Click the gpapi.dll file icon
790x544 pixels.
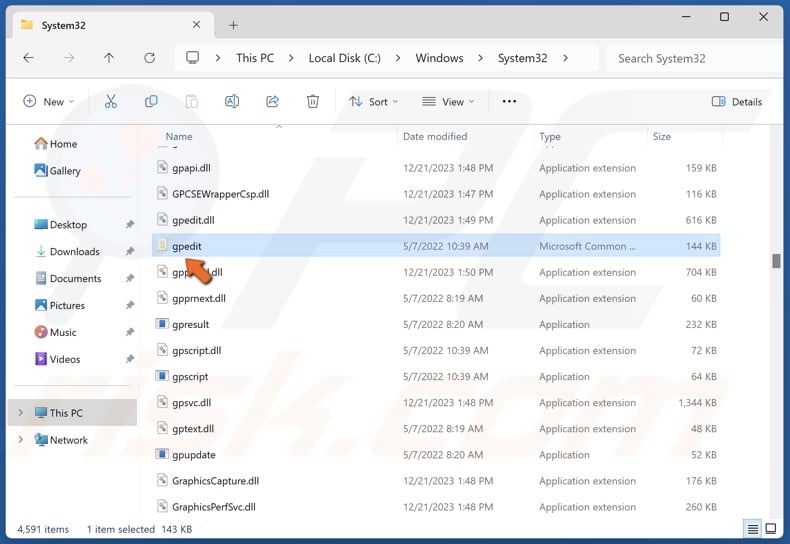pyautogui.click(x=162, y=167)
